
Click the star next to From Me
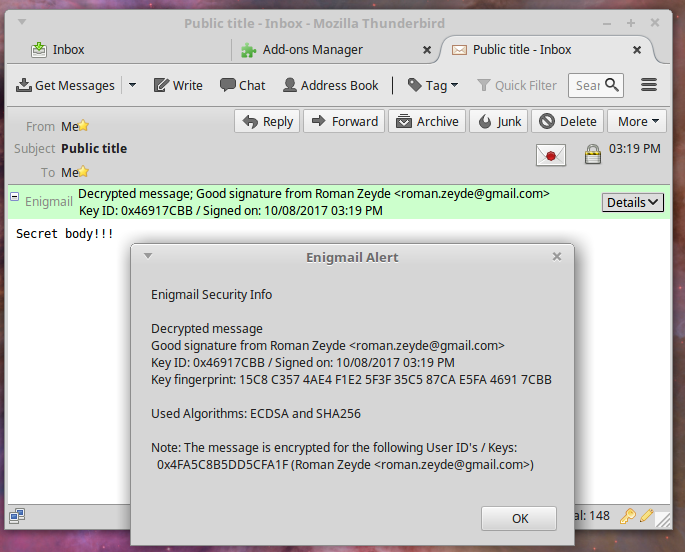click(83, 126)
